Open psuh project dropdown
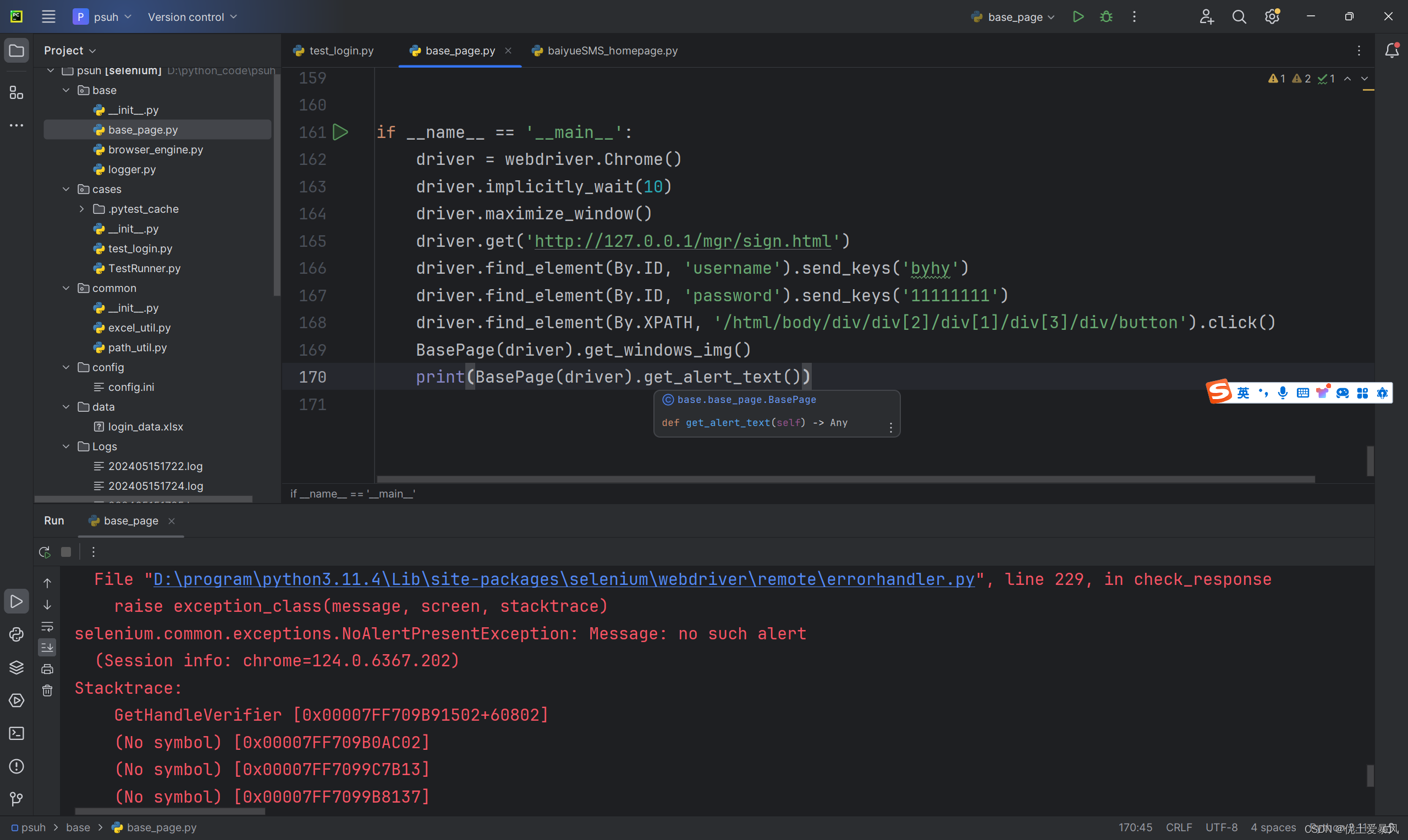 (x=102, y=16)
